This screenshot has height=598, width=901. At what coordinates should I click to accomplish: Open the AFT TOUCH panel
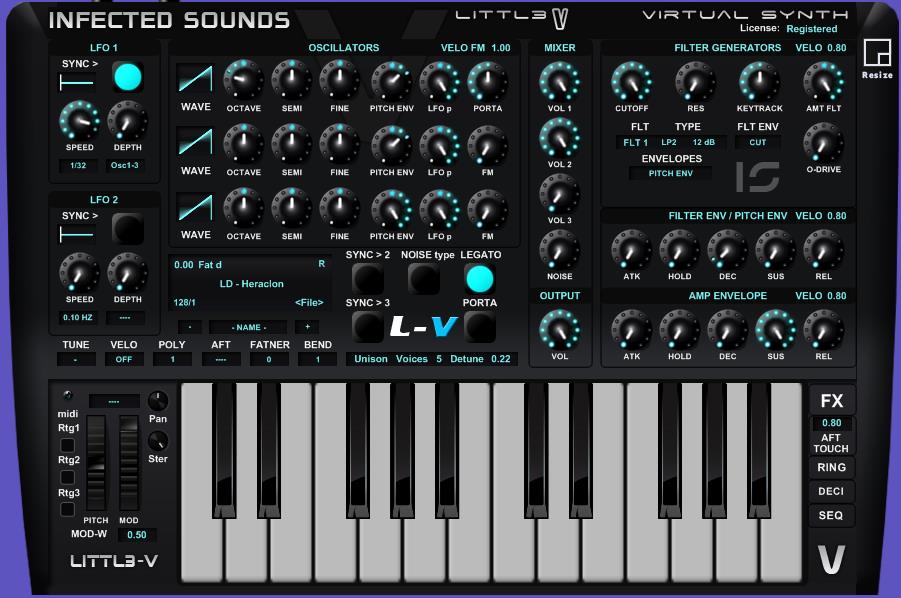pyautogui.click(x=831, y=443)
